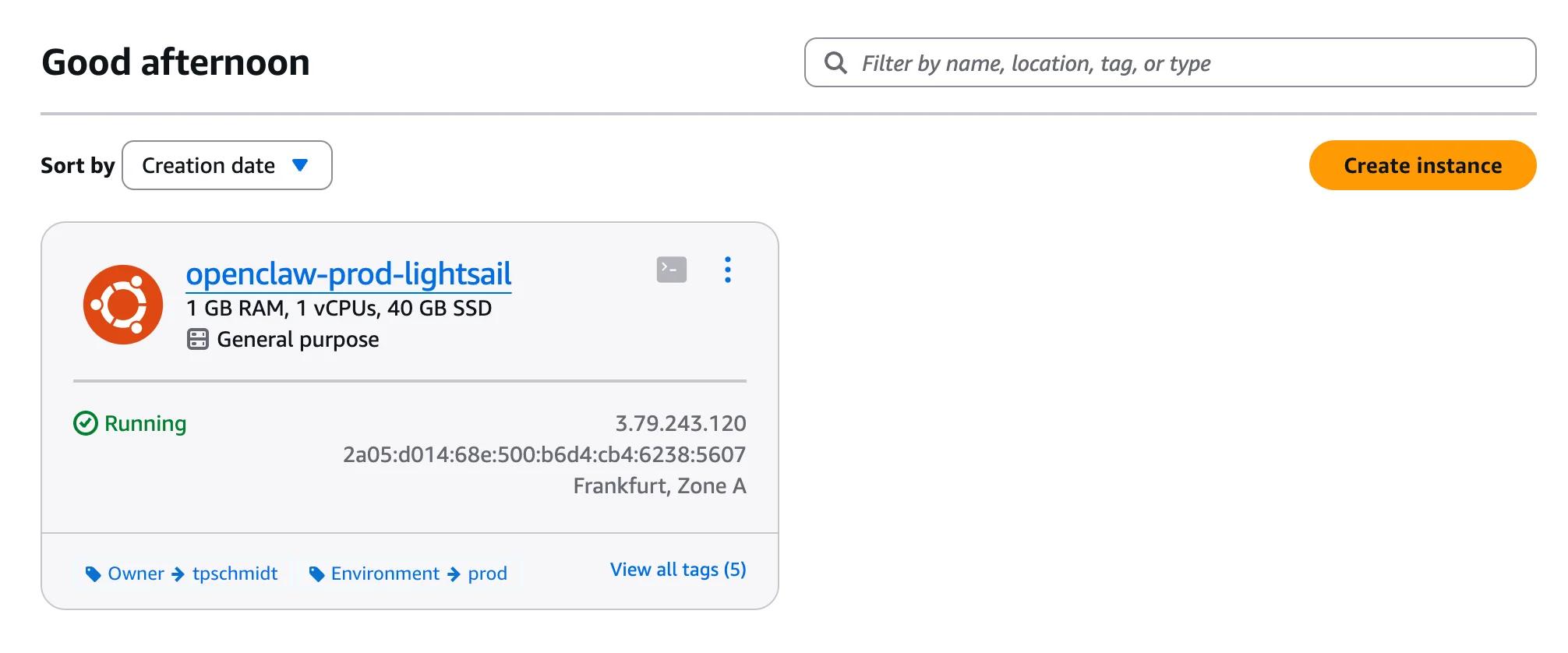Click the tag icon beside Environment
The width and height of the screenshot is (1568, 653).
[316, 574]
